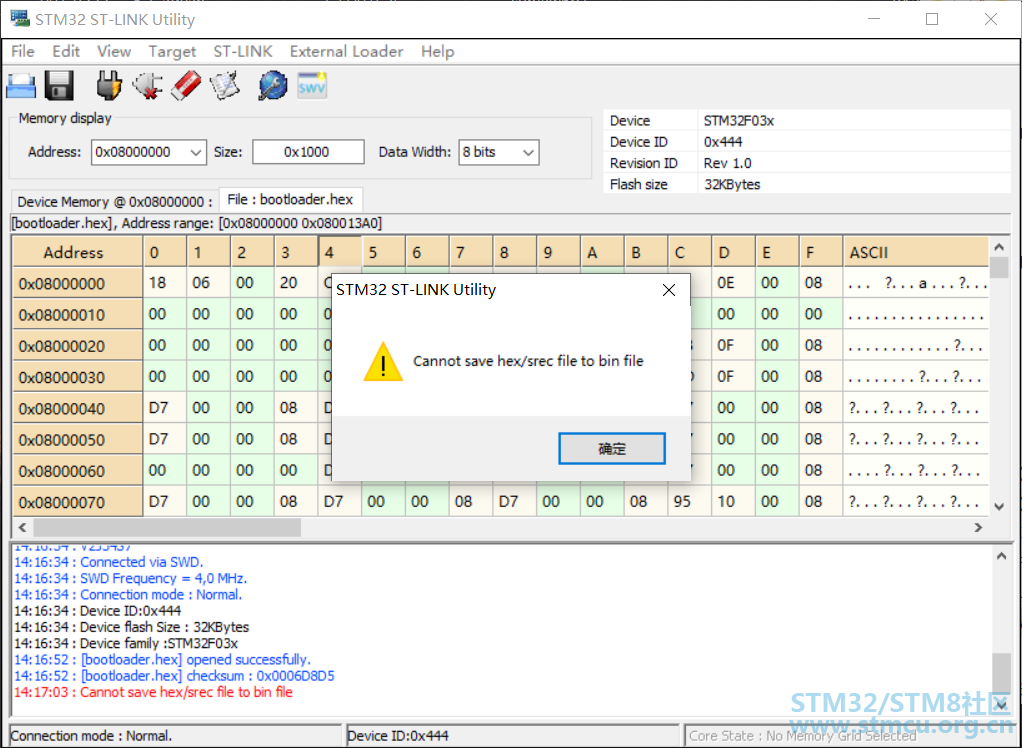Click the 确定 button in dialog

coord(612,448)
